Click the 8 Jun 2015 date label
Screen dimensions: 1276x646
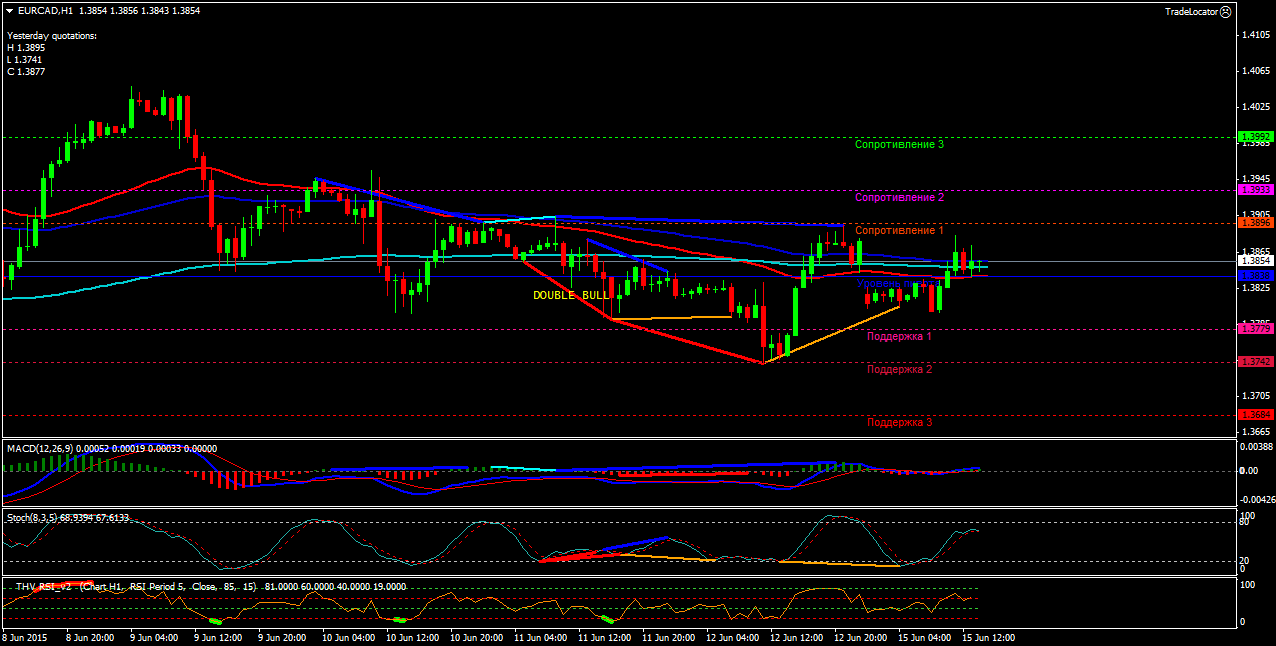[x=23, y=637]
